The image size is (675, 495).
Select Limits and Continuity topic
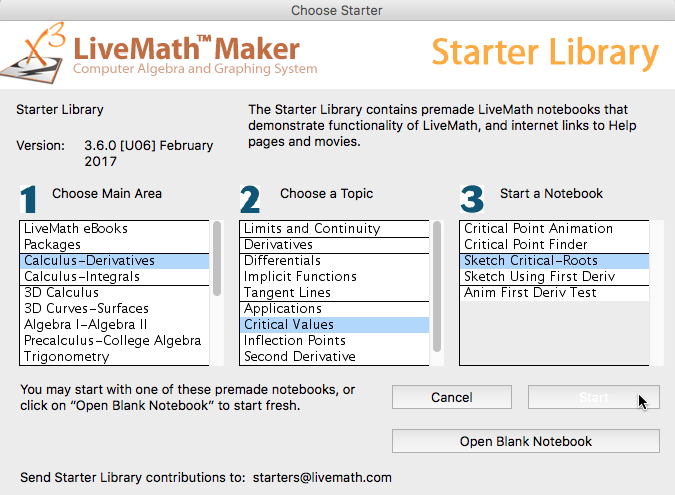pyautogui.click(x=334, y=229)
